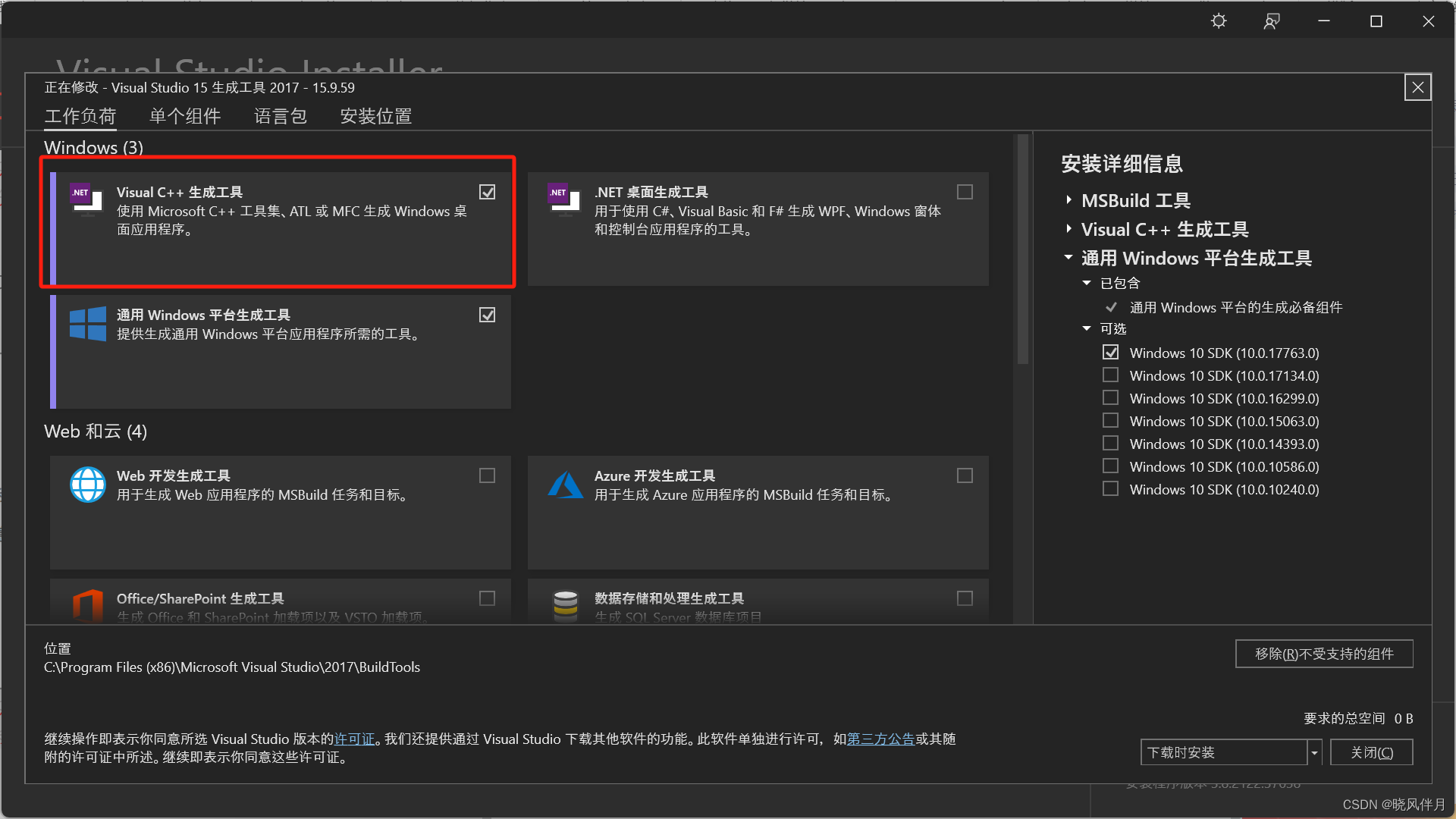Click the install path C:\Program Files (x86) text
1456x819 pixels.
[232, 667]
